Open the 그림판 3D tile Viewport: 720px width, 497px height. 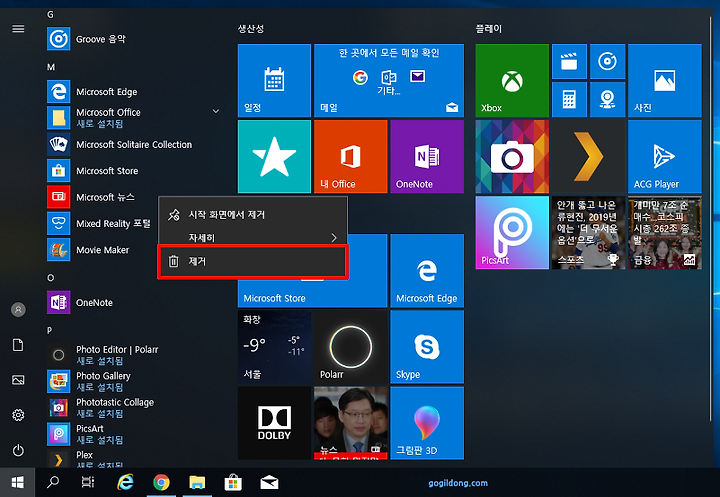[x=427, y=423]
